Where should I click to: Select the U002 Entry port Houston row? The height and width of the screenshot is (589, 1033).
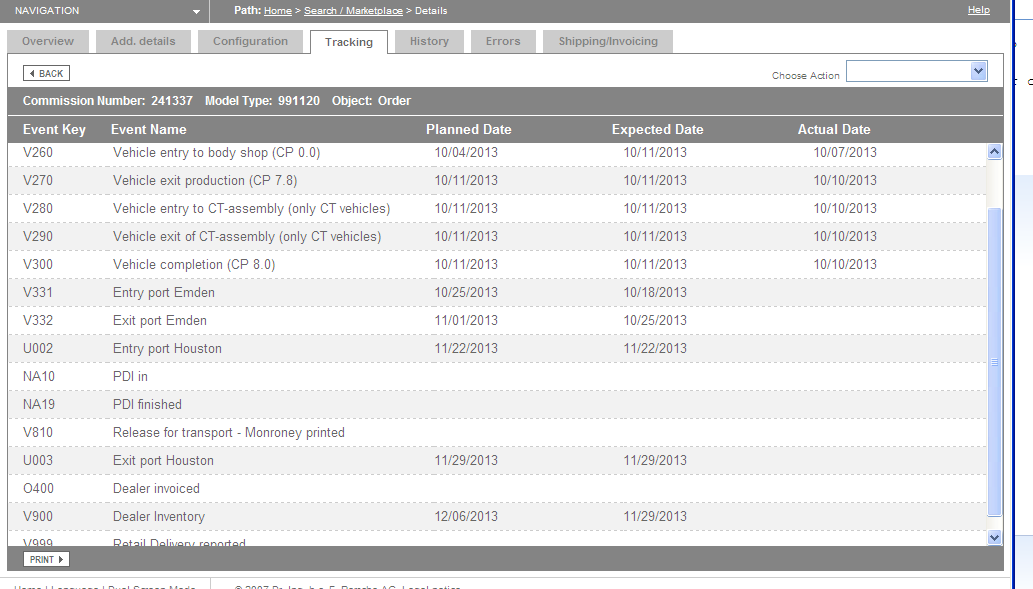[x=497, y=349]
